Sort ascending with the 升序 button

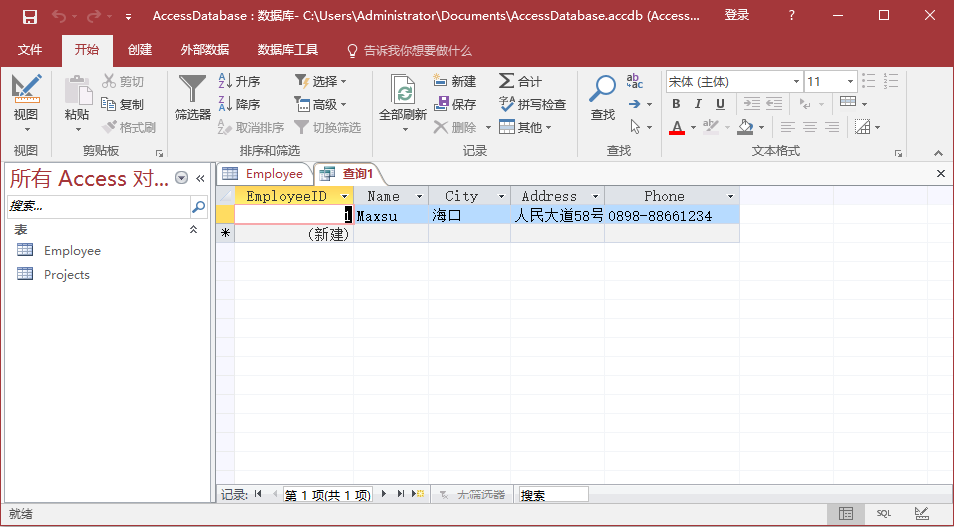coord(239,81)
